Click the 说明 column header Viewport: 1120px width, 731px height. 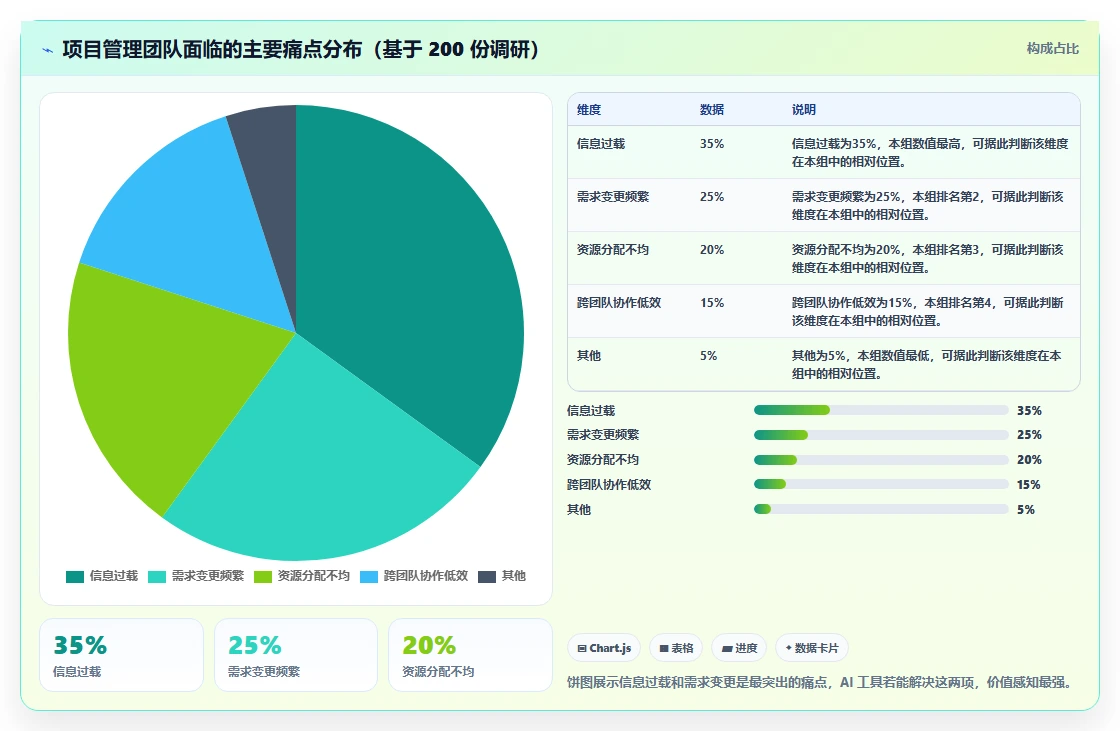pos(804,110)
